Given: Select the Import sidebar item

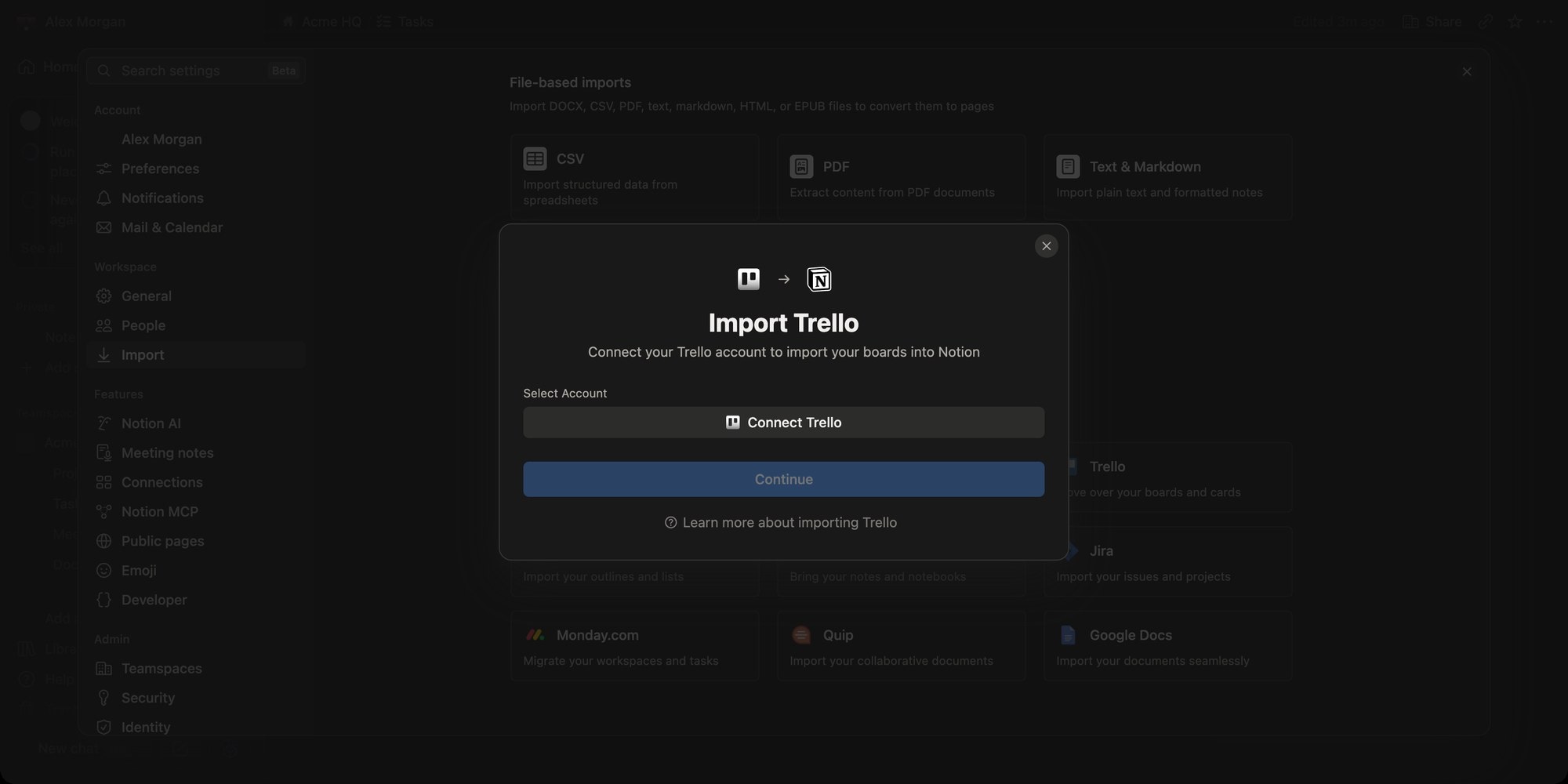Looking at the screenshot, I should (196, 355).
